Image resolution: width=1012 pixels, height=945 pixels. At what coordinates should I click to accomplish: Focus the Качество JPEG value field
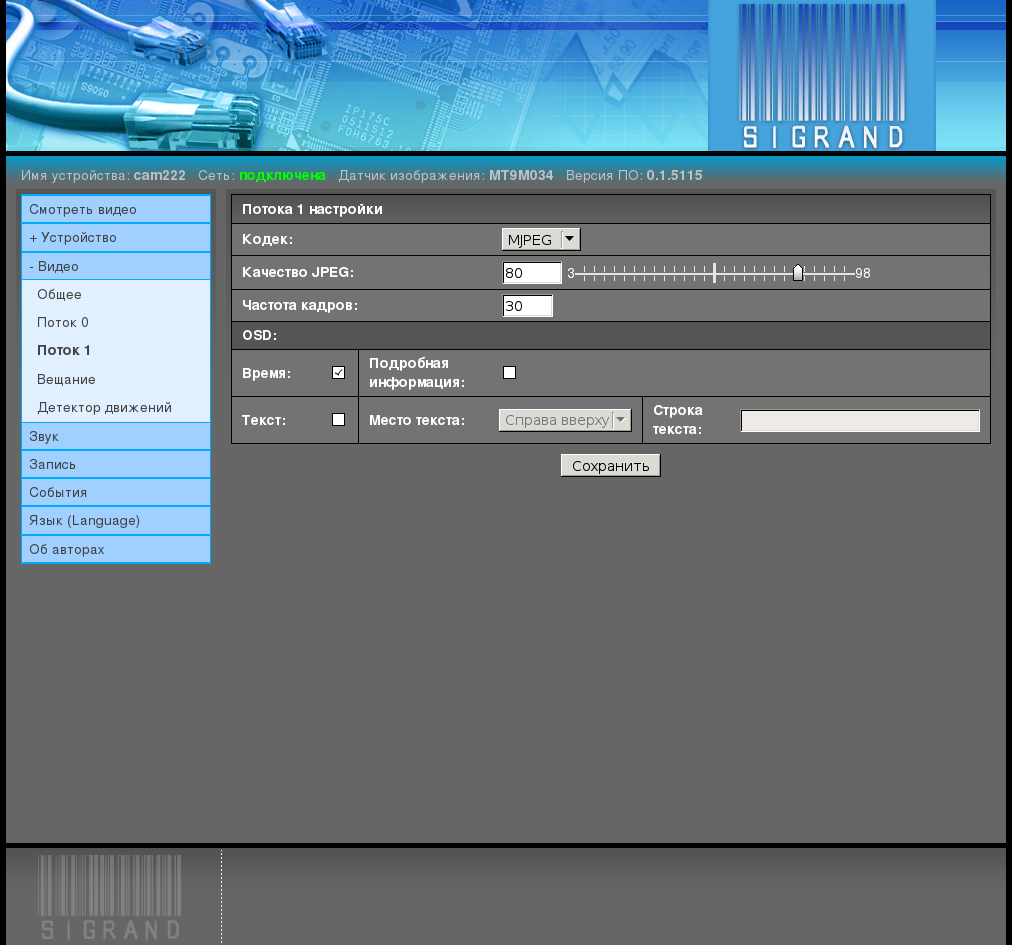pos(532,272)
